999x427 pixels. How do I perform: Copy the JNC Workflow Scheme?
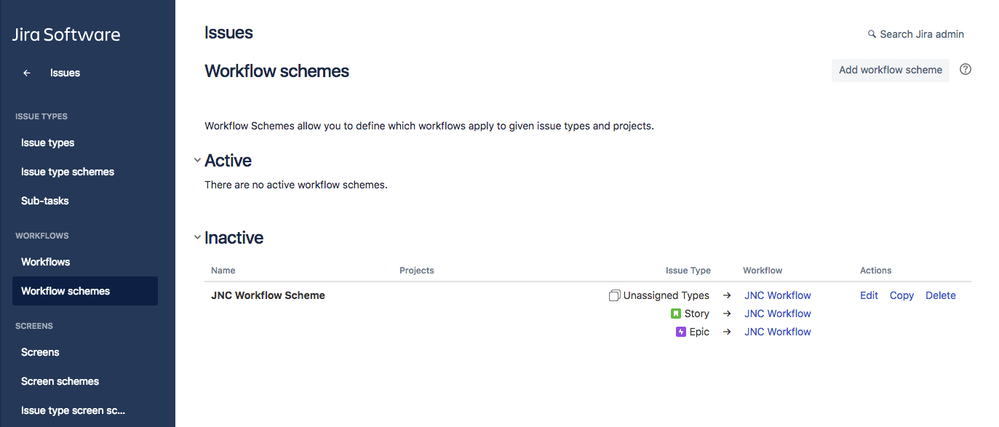[902, 295]
